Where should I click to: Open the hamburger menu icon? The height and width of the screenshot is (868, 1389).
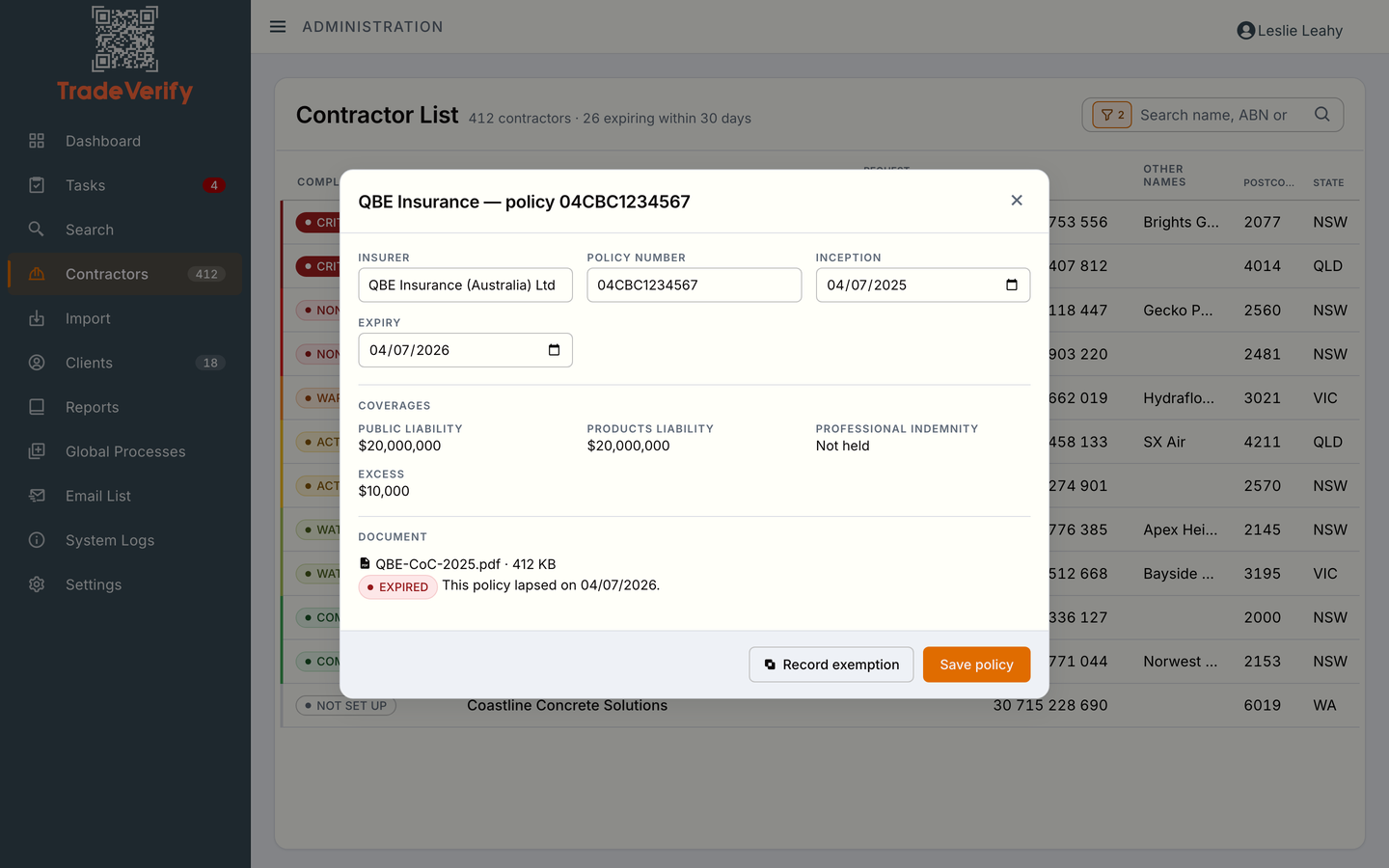pyautogui.click(x=278, y=27)
